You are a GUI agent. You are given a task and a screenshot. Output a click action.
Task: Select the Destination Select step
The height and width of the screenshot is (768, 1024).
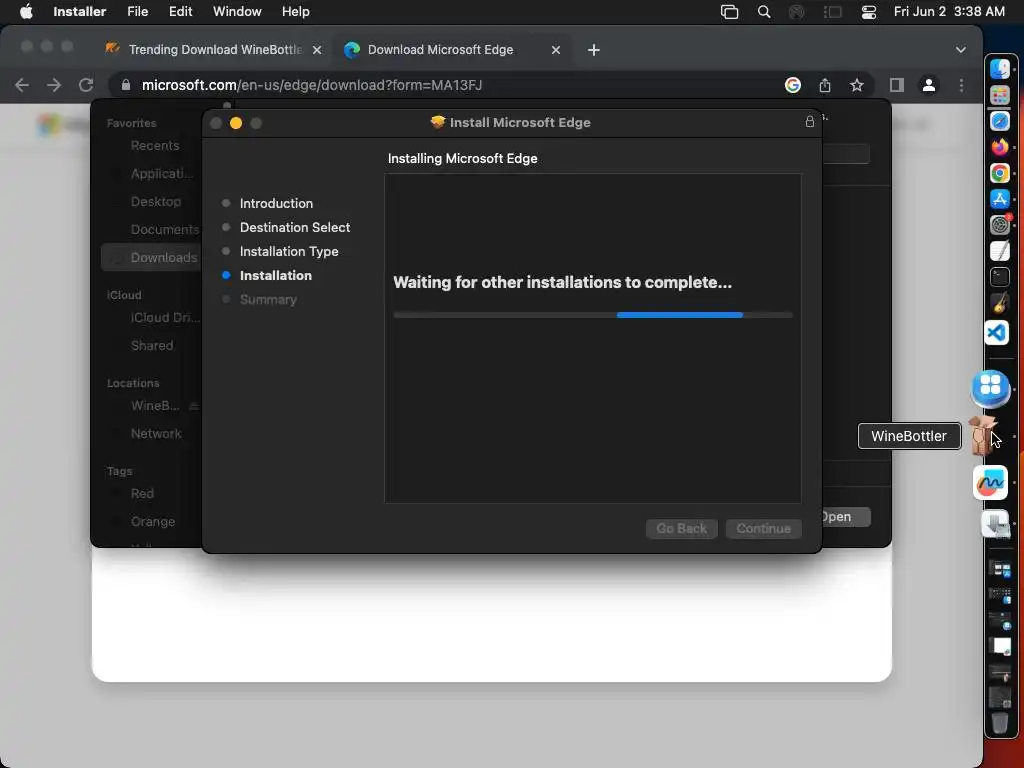295,227
